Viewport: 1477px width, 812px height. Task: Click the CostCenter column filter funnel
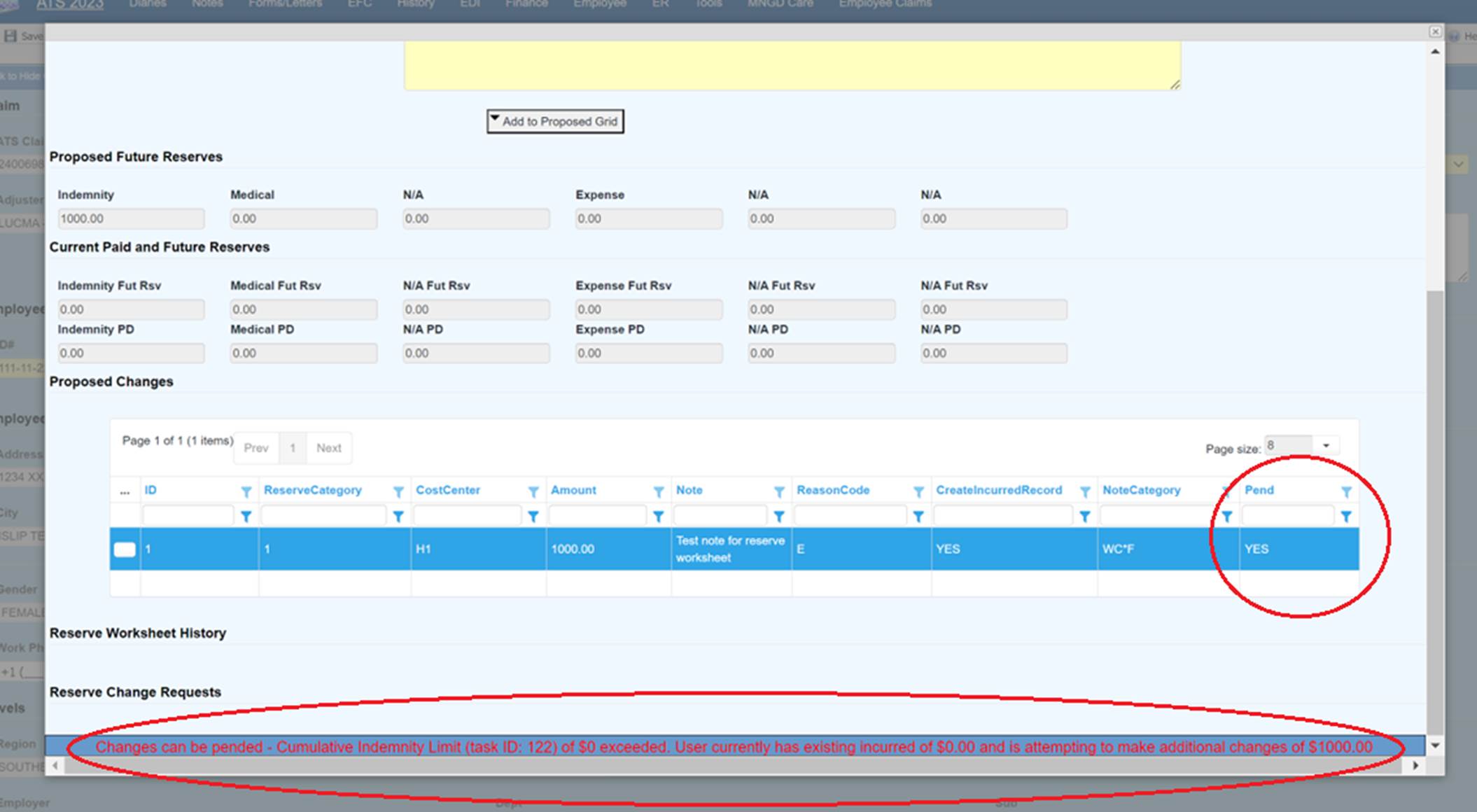pos(533,492)
